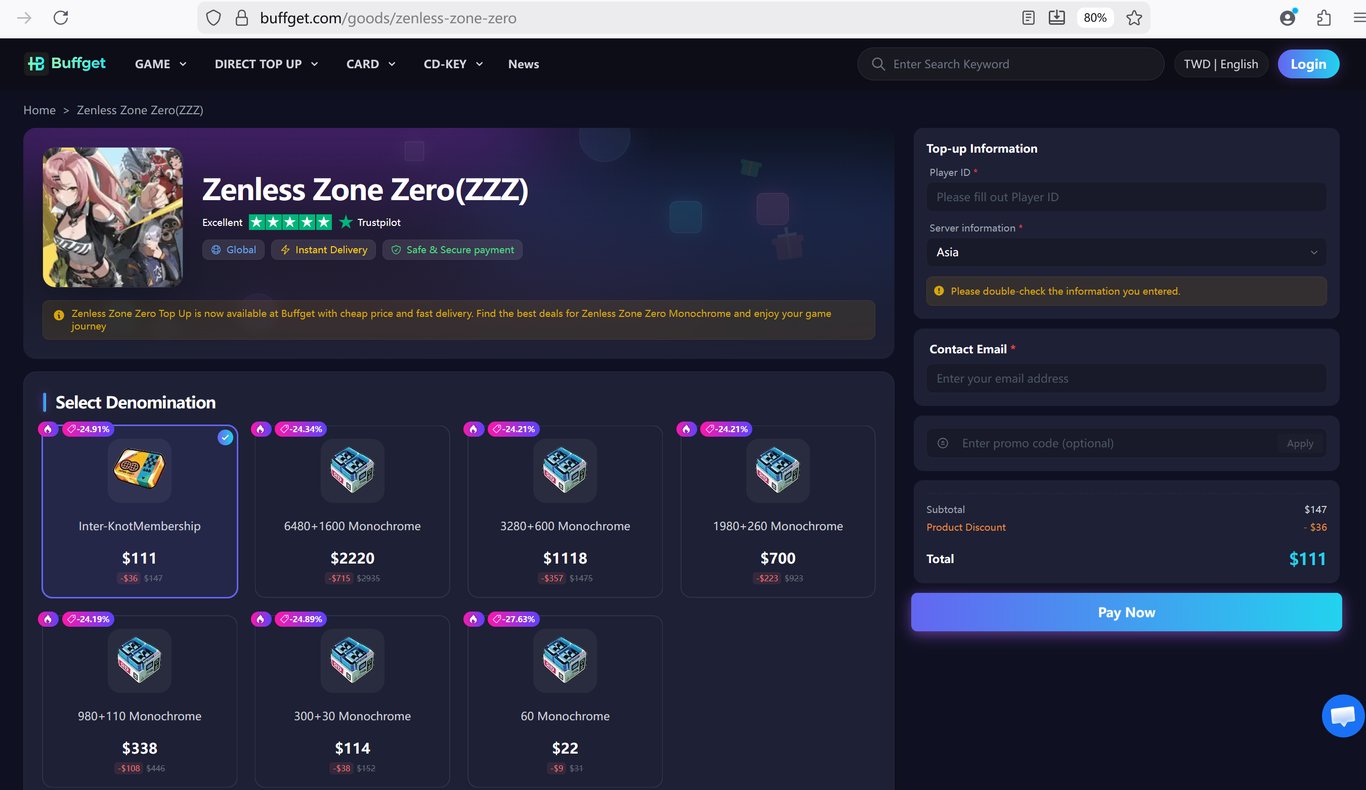The width and height of the screenshot is (1366, 790).
Task: Click the Zenless Zone Zero(ZZZ) breadcrumb
Action: click(x=140, y=110)
